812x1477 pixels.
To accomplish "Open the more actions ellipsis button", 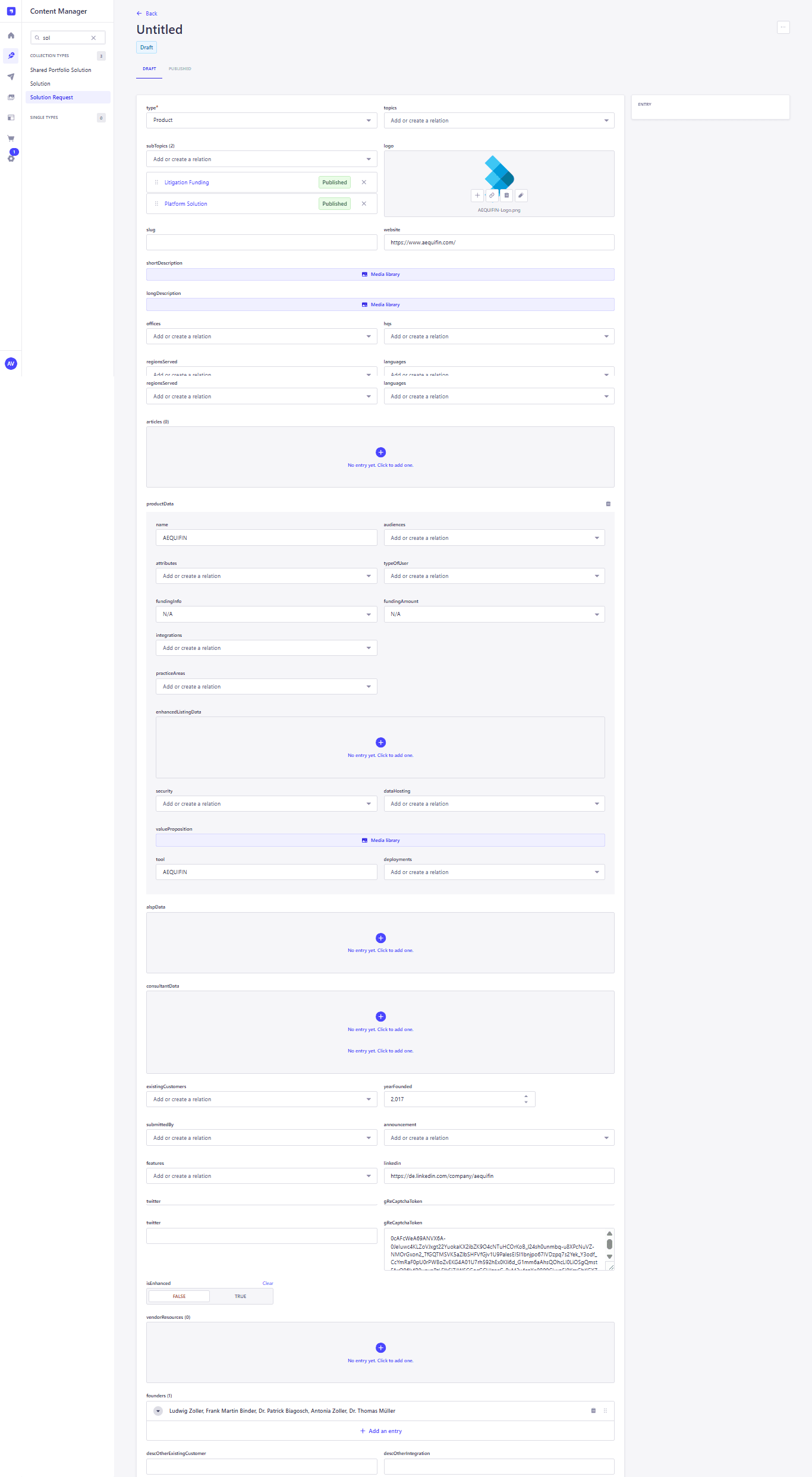I will coord(783,27).
